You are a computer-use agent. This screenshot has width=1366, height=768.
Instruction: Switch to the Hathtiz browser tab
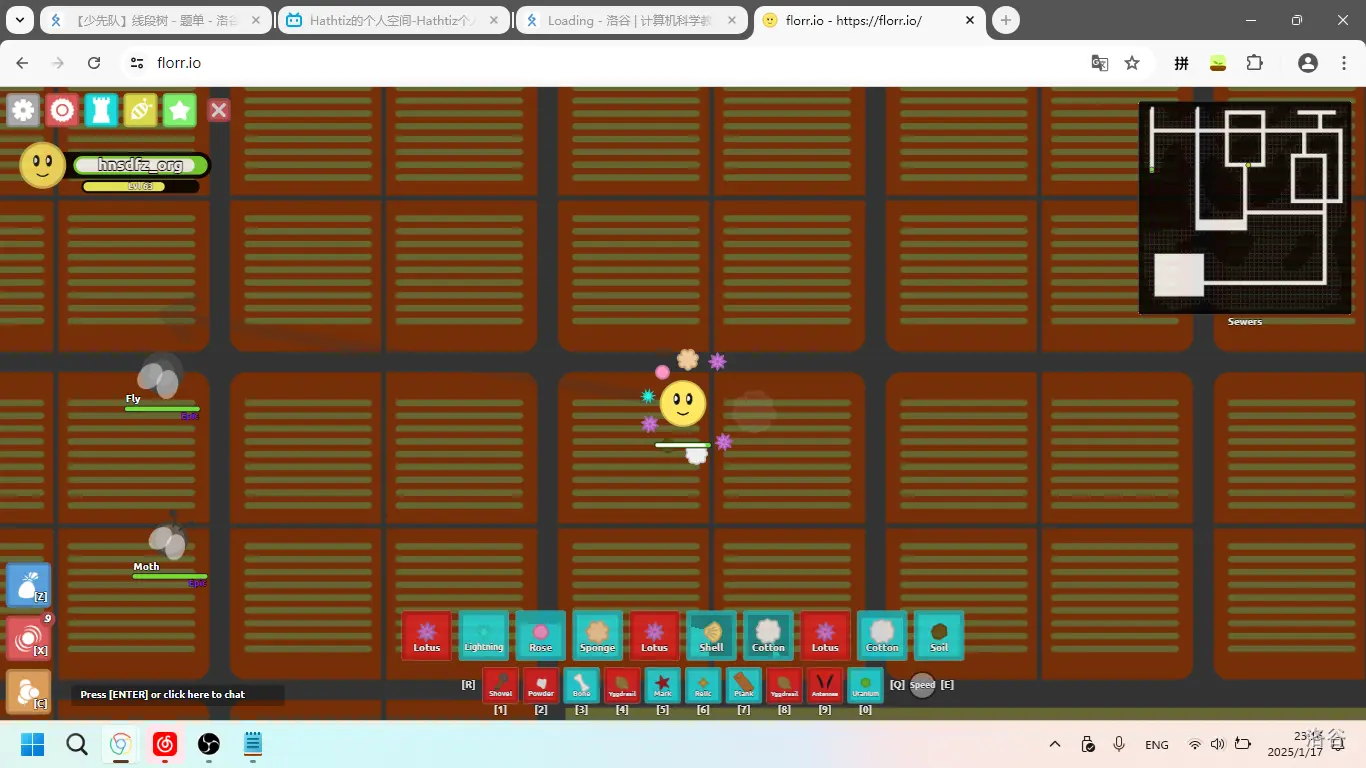pos(394,21)
